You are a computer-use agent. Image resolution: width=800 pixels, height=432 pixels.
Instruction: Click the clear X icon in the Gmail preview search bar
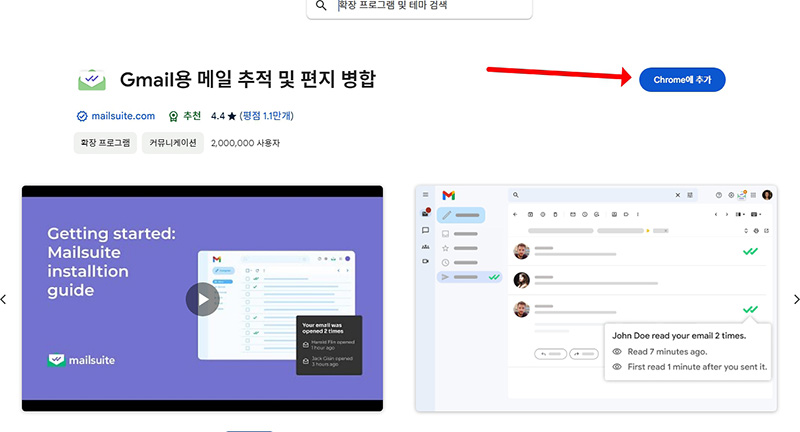pyautogui.click(x=678, y=195)
